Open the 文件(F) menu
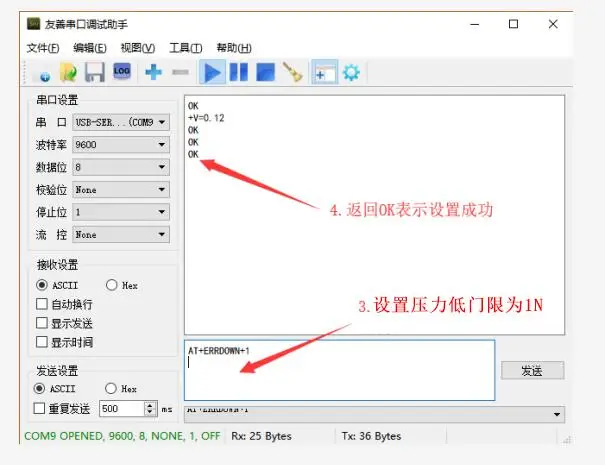Screen dimensions: 605x465 [x=43, y=48]
